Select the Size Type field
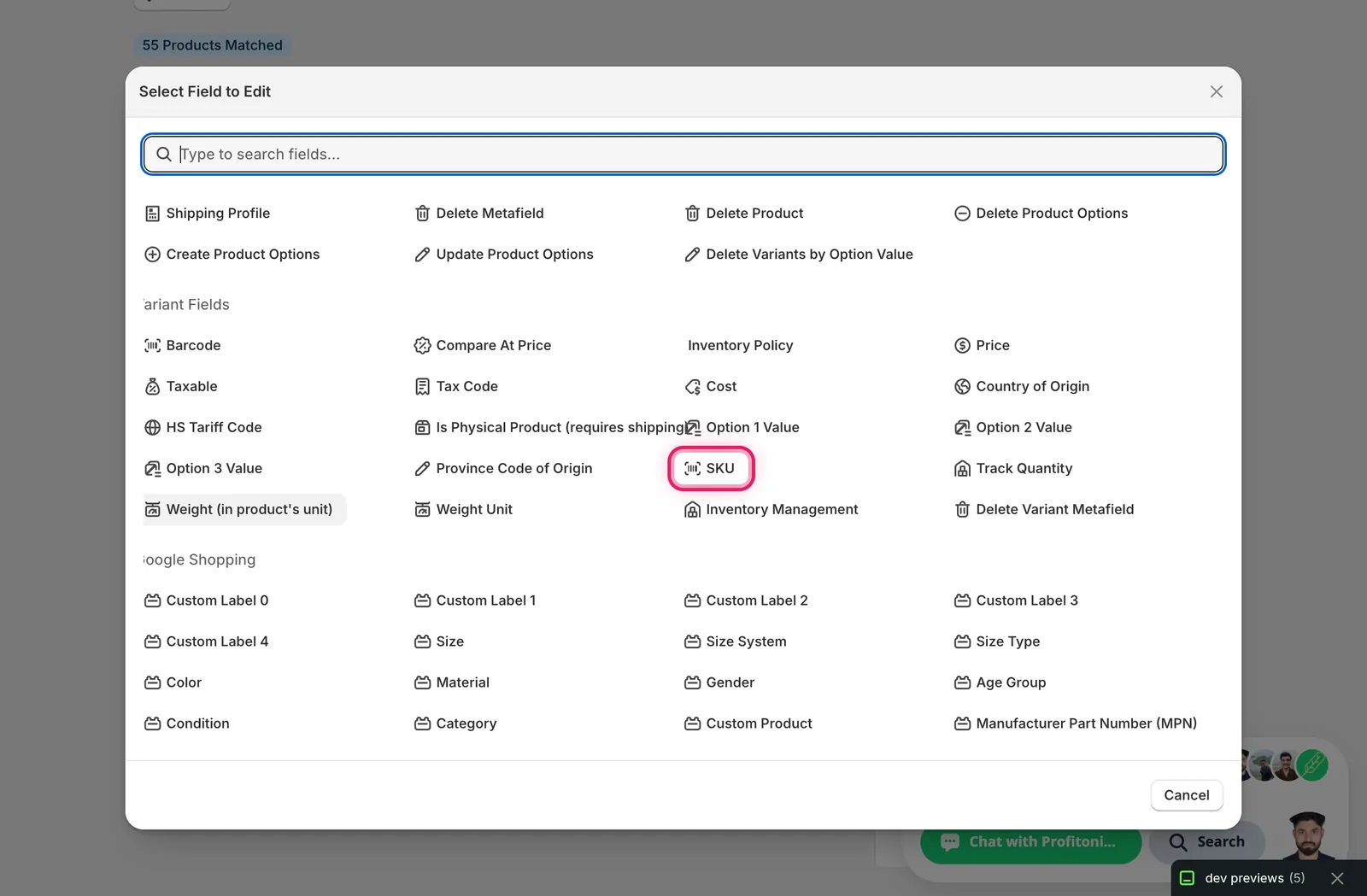The width and height of the screenshot is (1367, 896). (x=997, y=641)
